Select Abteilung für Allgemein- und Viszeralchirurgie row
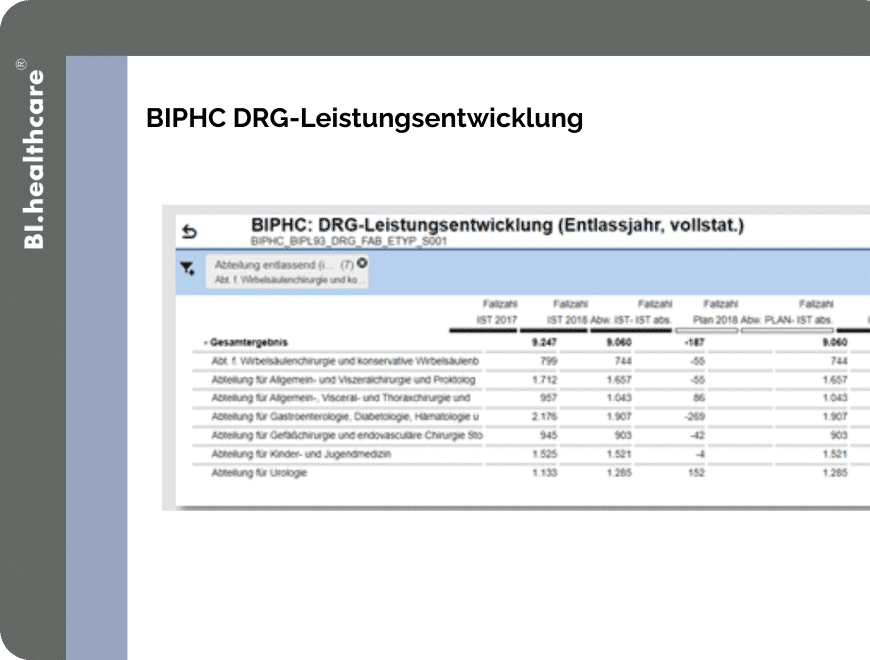Viewport: 870px width, 660px height. point(343,380)
